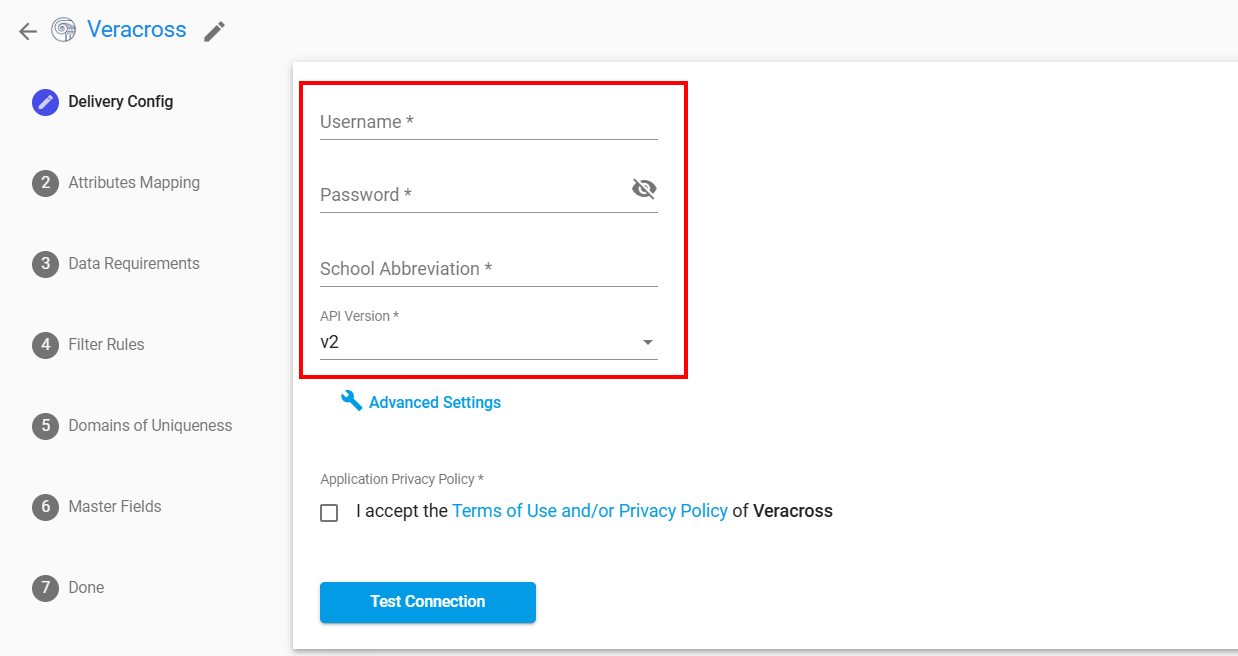This screenshot has width=1238, height=656.
Task: Click the Password input field
Action: pos(470,195)
